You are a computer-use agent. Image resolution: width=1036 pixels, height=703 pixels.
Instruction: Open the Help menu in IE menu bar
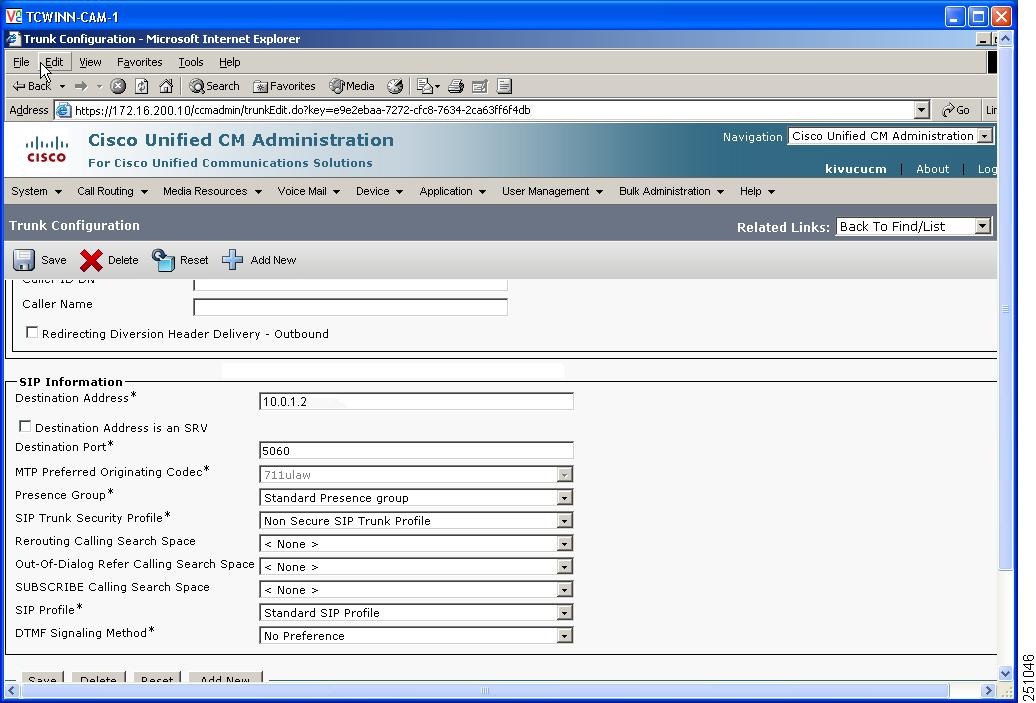[229, 62]
